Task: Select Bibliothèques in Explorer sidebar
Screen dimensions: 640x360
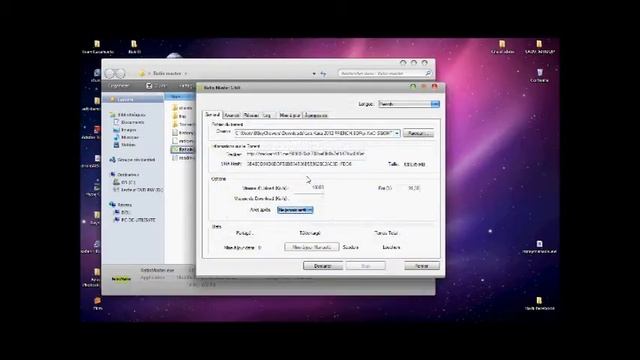Action: (131, 115)
